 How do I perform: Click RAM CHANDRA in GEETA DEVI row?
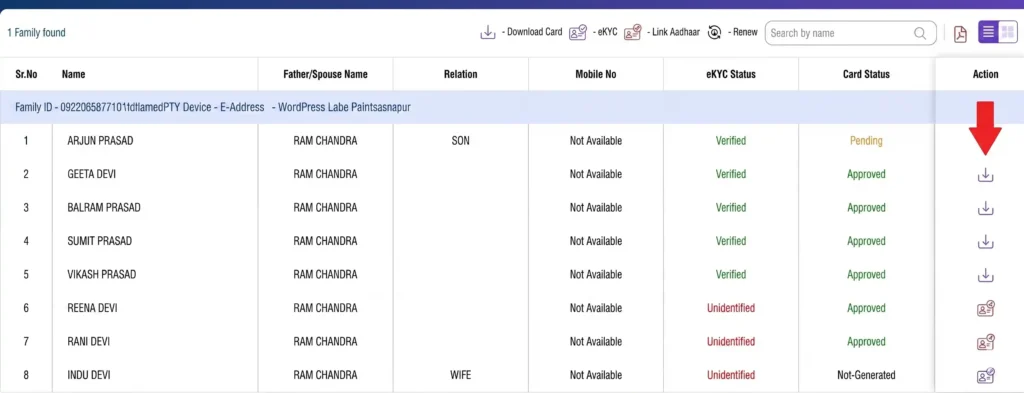pos(325,174)
